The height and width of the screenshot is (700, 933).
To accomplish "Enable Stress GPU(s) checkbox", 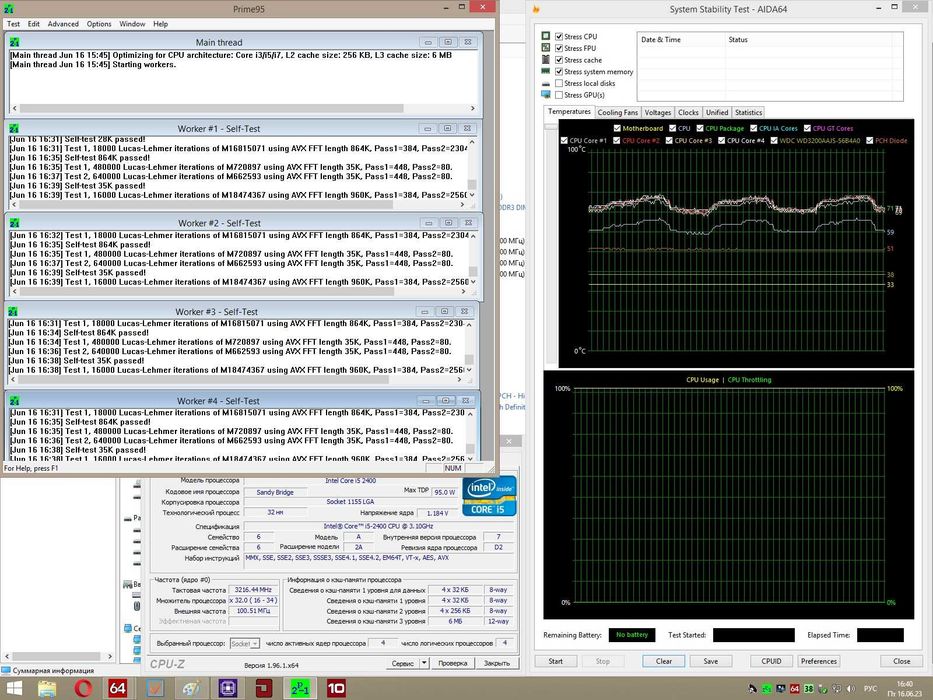I will point(559,95).
